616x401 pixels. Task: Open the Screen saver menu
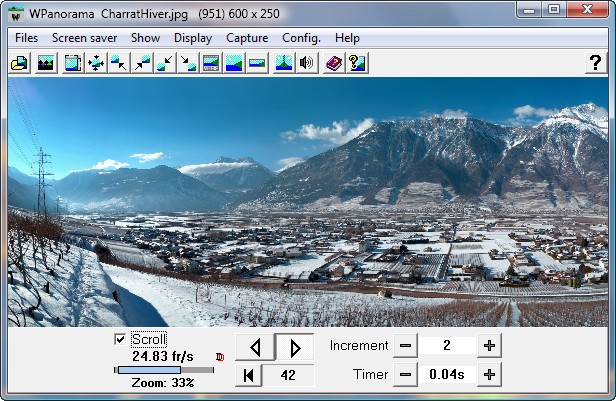pos(84,38)
